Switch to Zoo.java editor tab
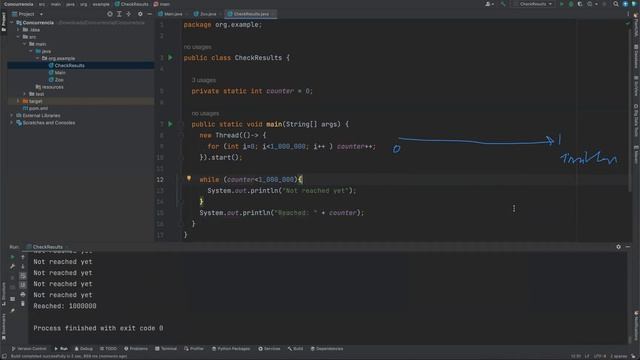The height and width of the screenshot is (360, 640). pyautogui.click(x=206, y=14)
